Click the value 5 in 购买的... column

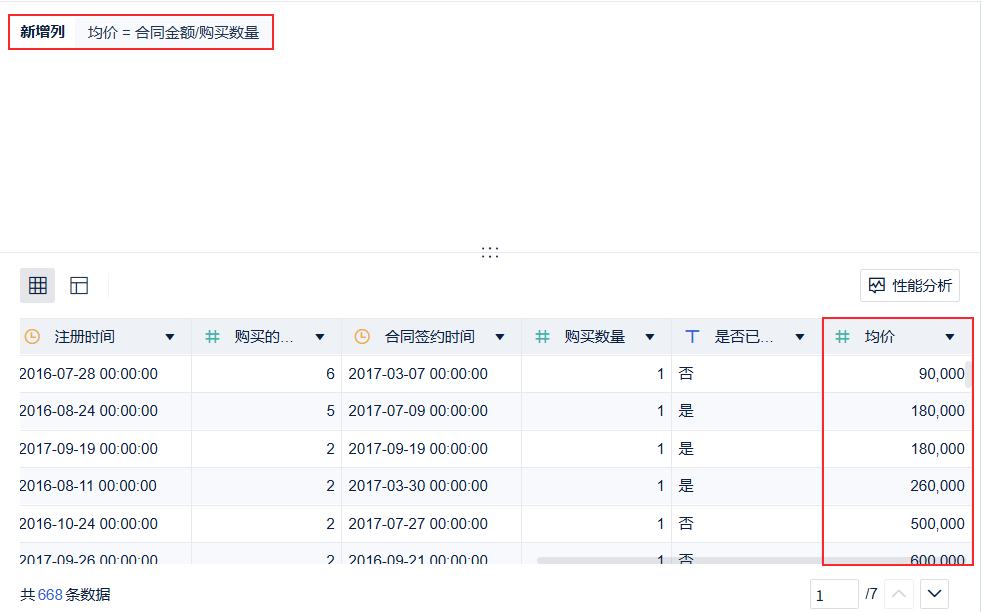coord(330,411)
